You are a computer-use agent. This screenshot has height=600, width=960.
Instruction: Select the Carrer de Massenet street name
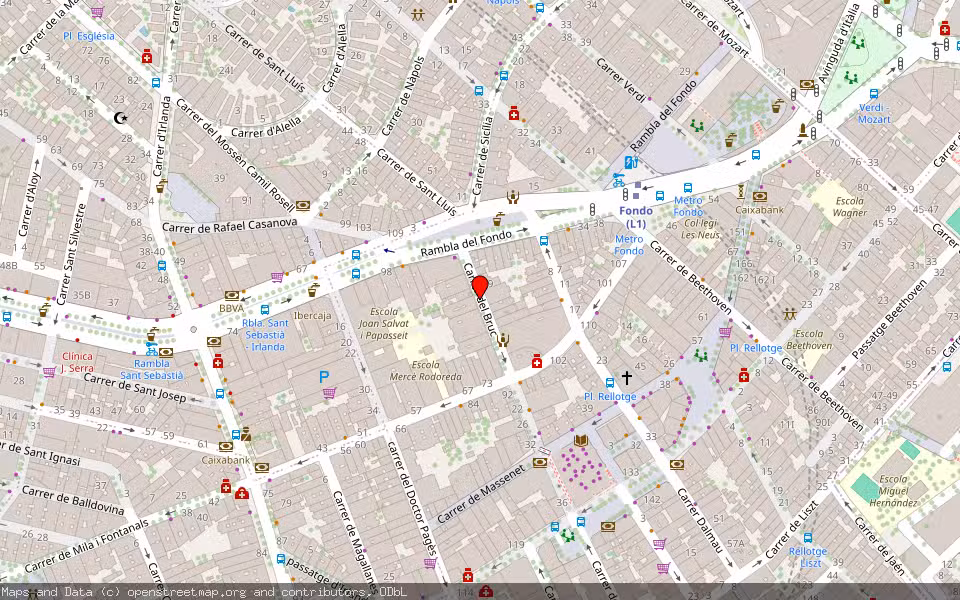482,493
